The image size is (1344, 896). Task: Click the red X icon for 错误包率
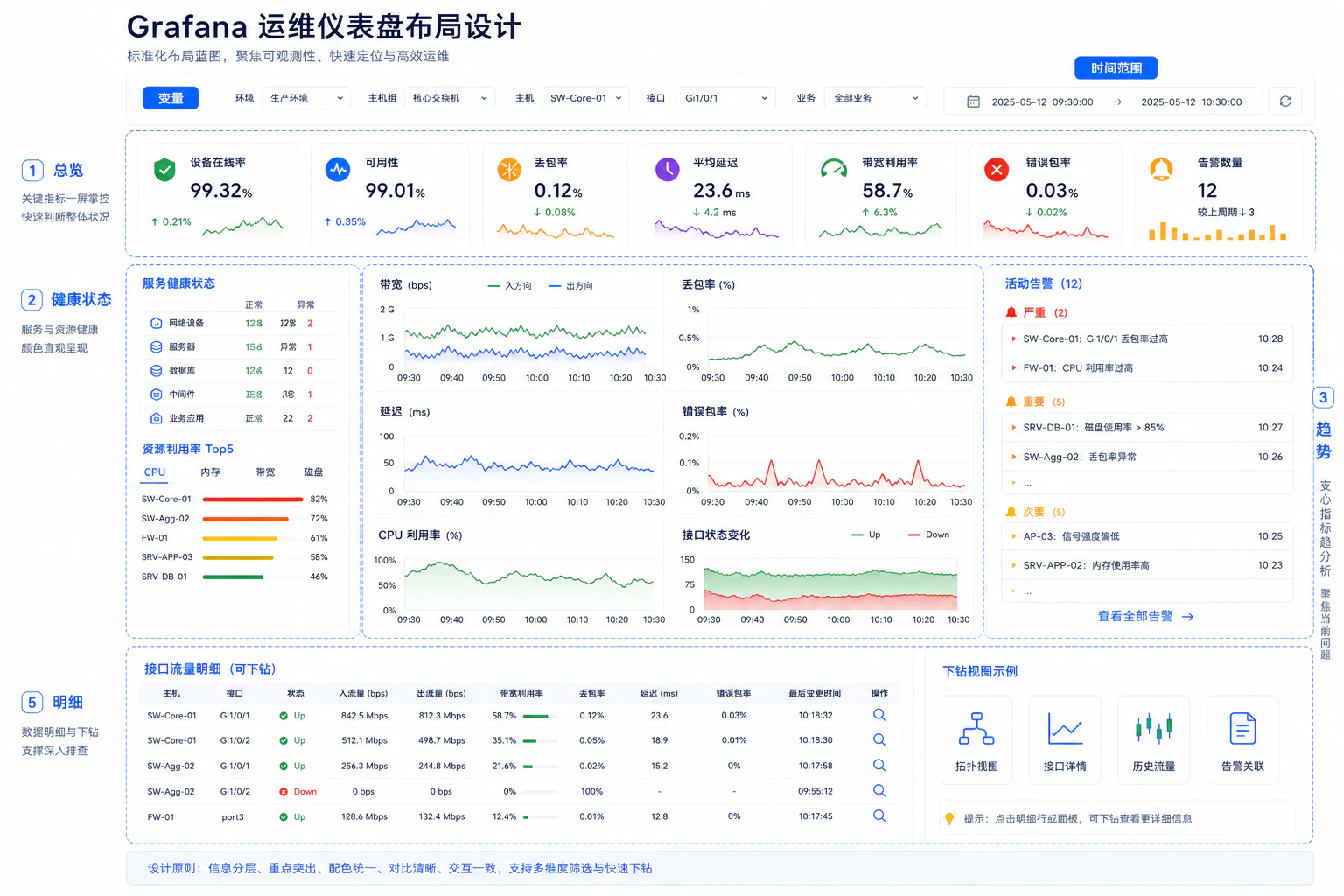[x=997, y=169]
